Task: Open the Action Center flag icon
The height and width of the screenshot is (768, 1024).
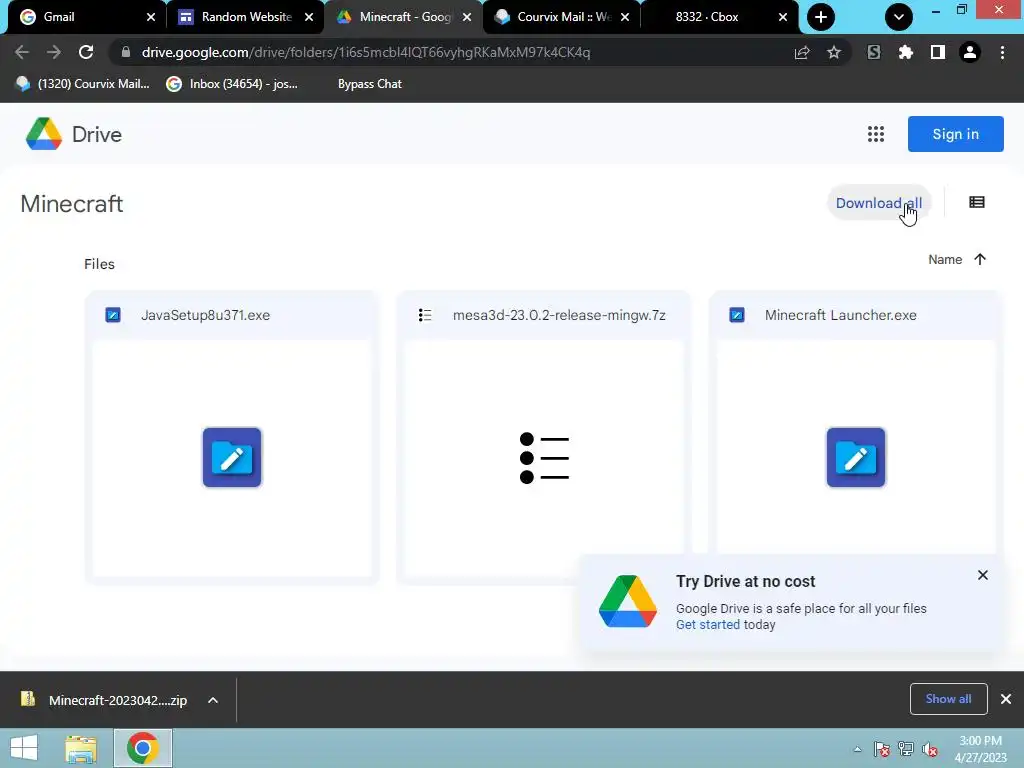Action: tap(882, 749)
